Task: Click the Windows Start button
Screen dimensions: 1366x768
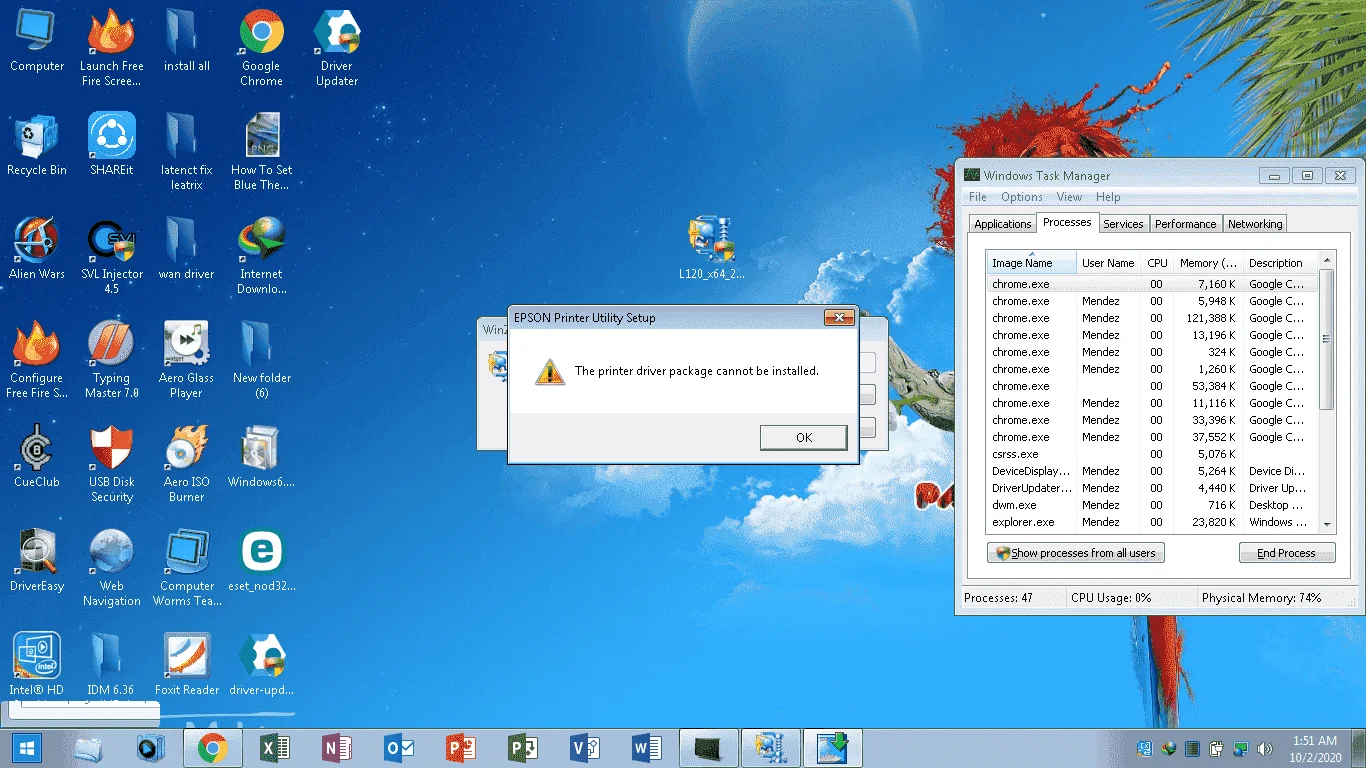Action: 25,748
